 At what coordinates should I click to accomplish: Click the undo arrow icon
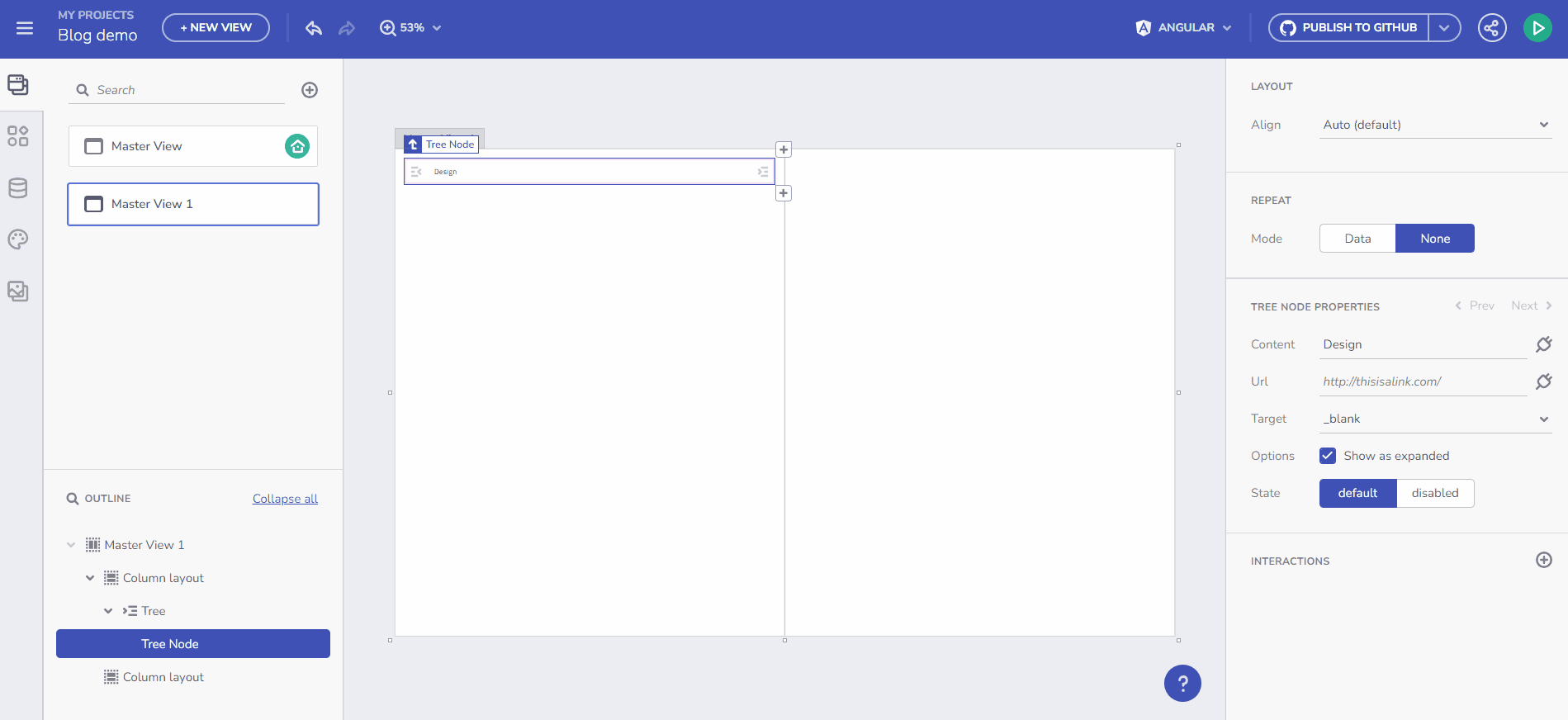pyautogui.click(x=314, y=28)
